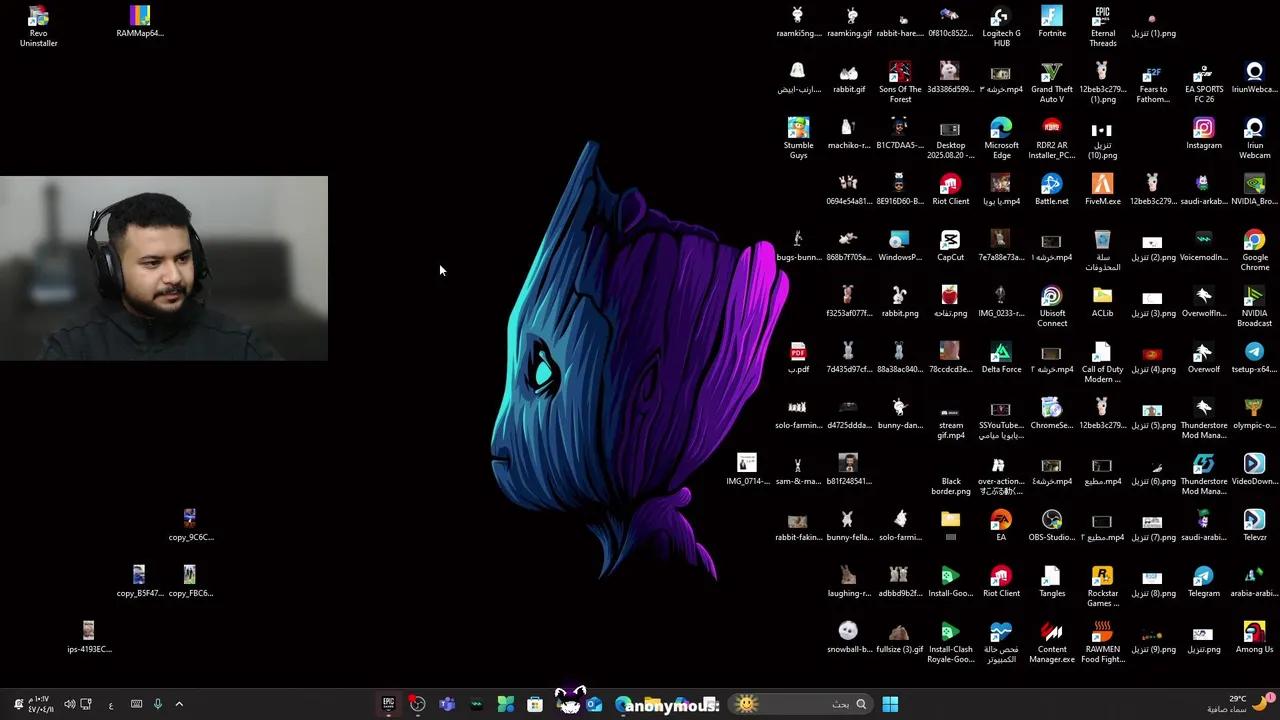Open Call of Duty Modern shortcut

point(1102,362)
